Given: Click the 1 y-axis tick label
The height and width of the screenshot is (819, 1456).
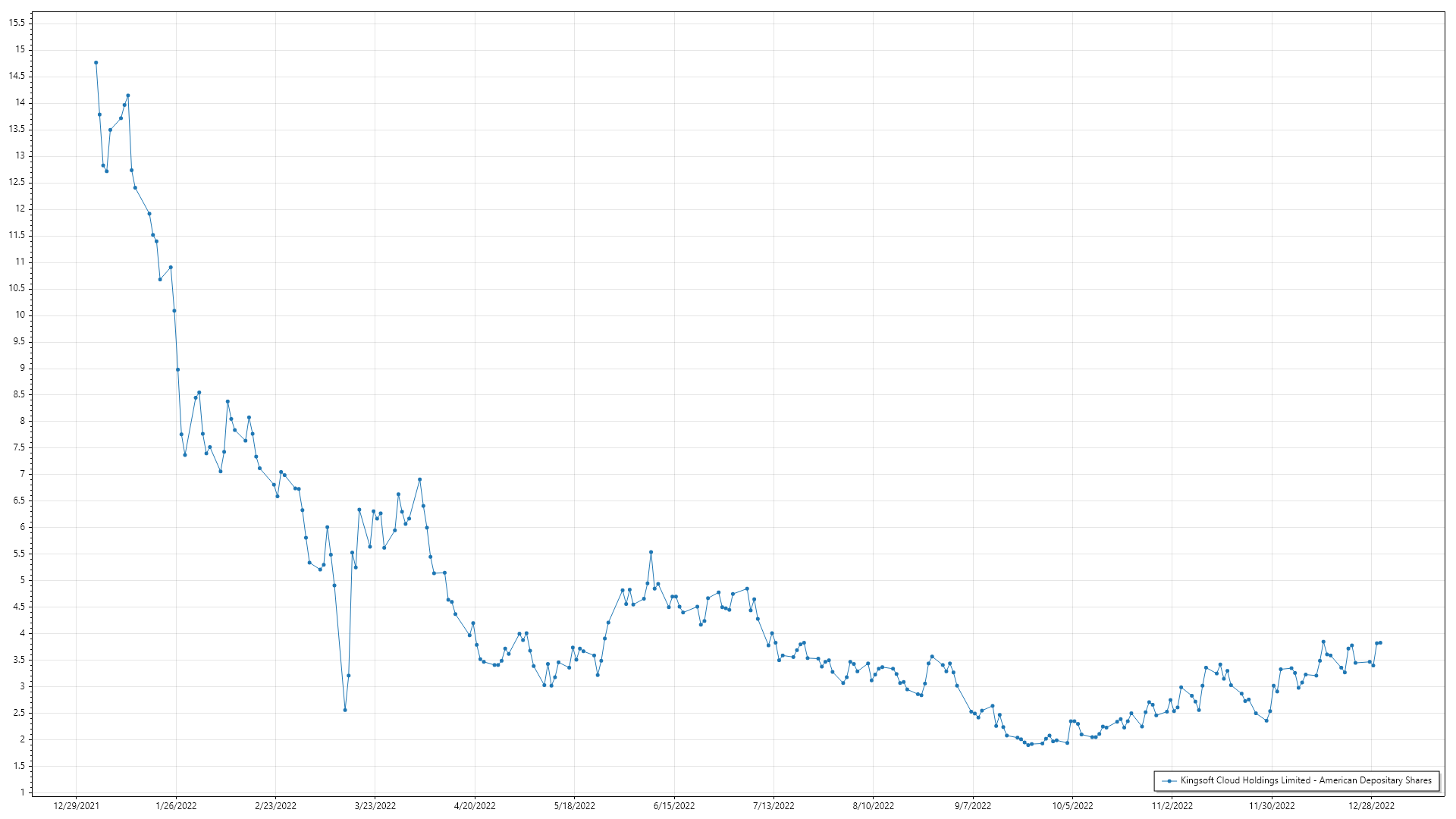Looking at the screenshot, I should click(x=22, y=792).
